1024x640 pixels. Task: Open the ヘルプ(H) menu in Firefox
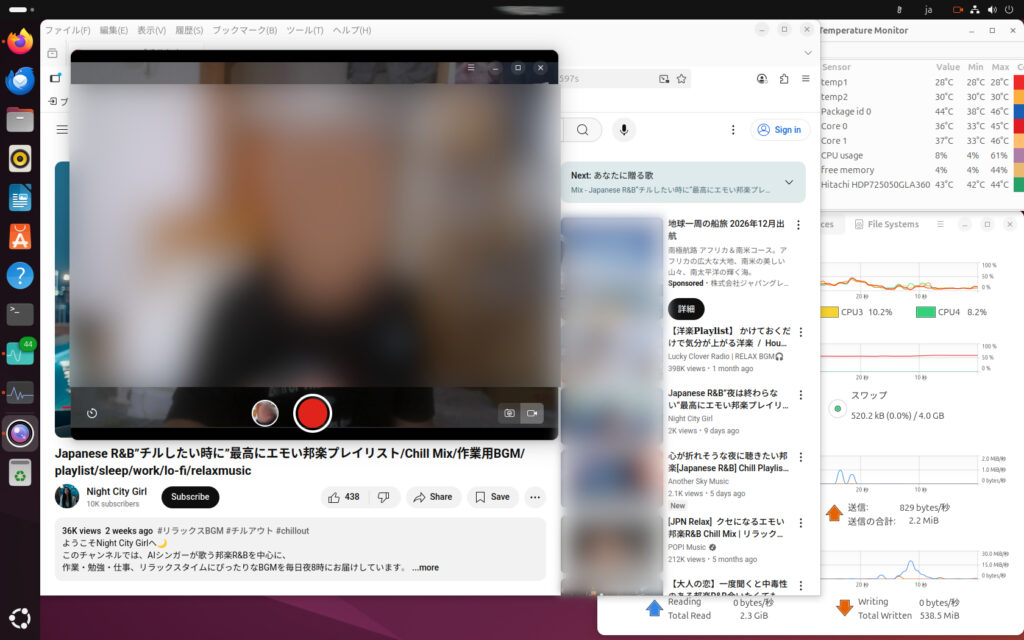(x=352, y=30)
